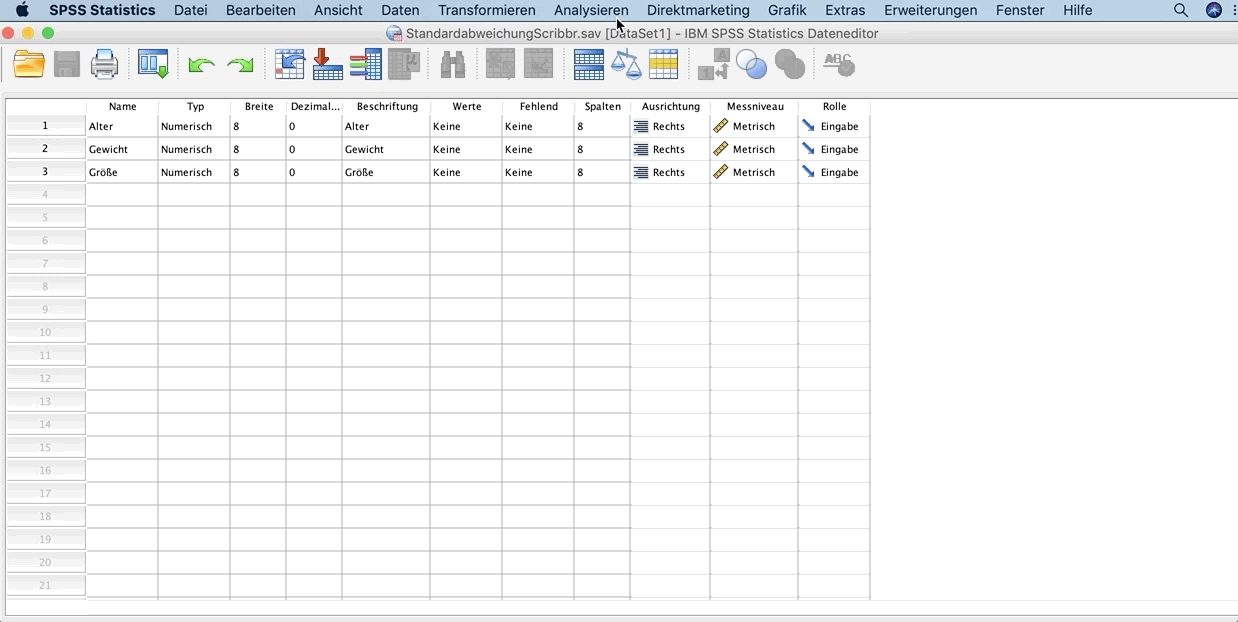1238x622 pixels.
Task: Click the Split file icon
Action: click(589, 65)
